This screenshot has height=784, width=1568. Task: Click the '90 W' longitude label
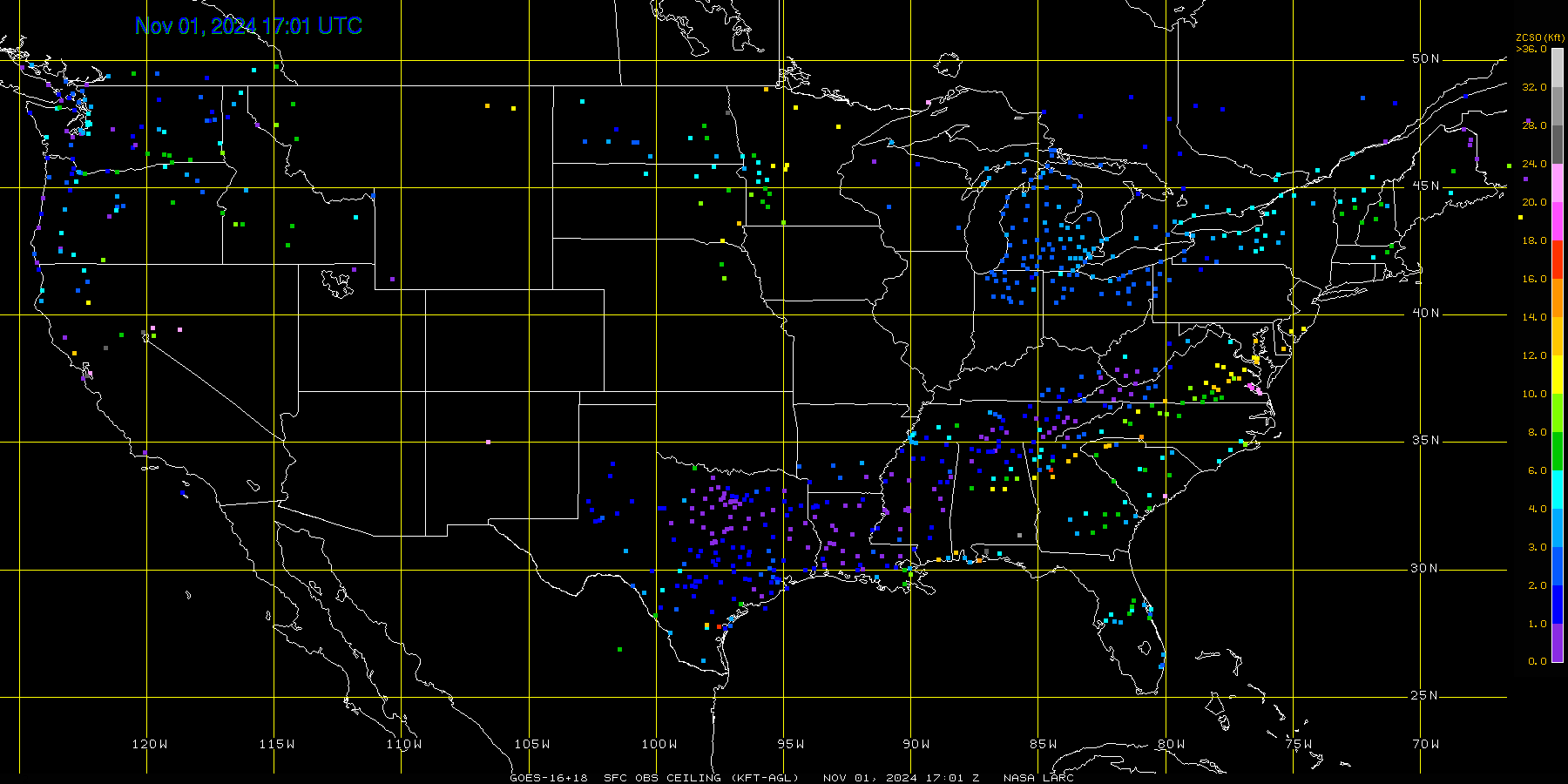[916, 744]
